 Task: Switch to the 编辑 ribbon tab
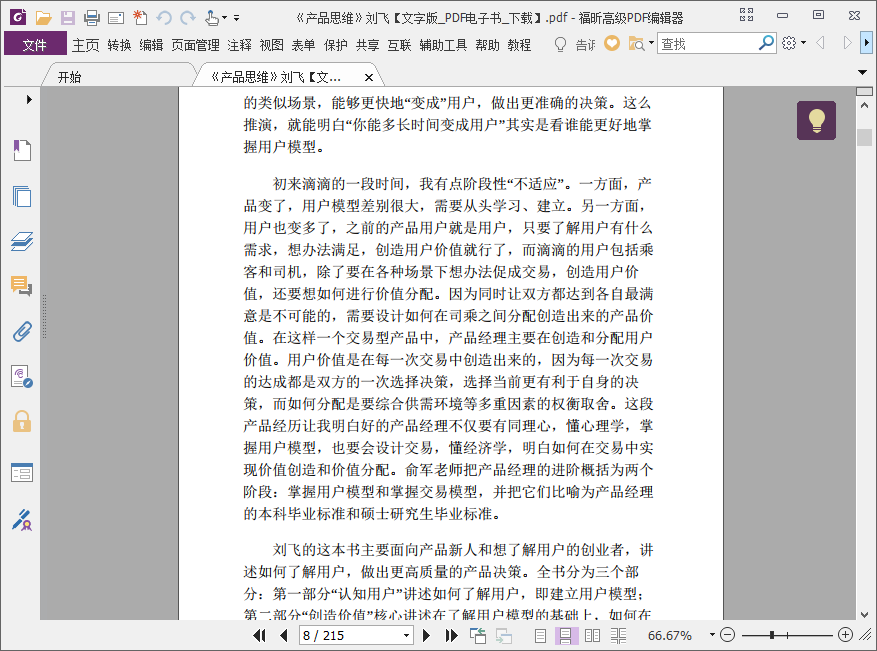(151, 45)
